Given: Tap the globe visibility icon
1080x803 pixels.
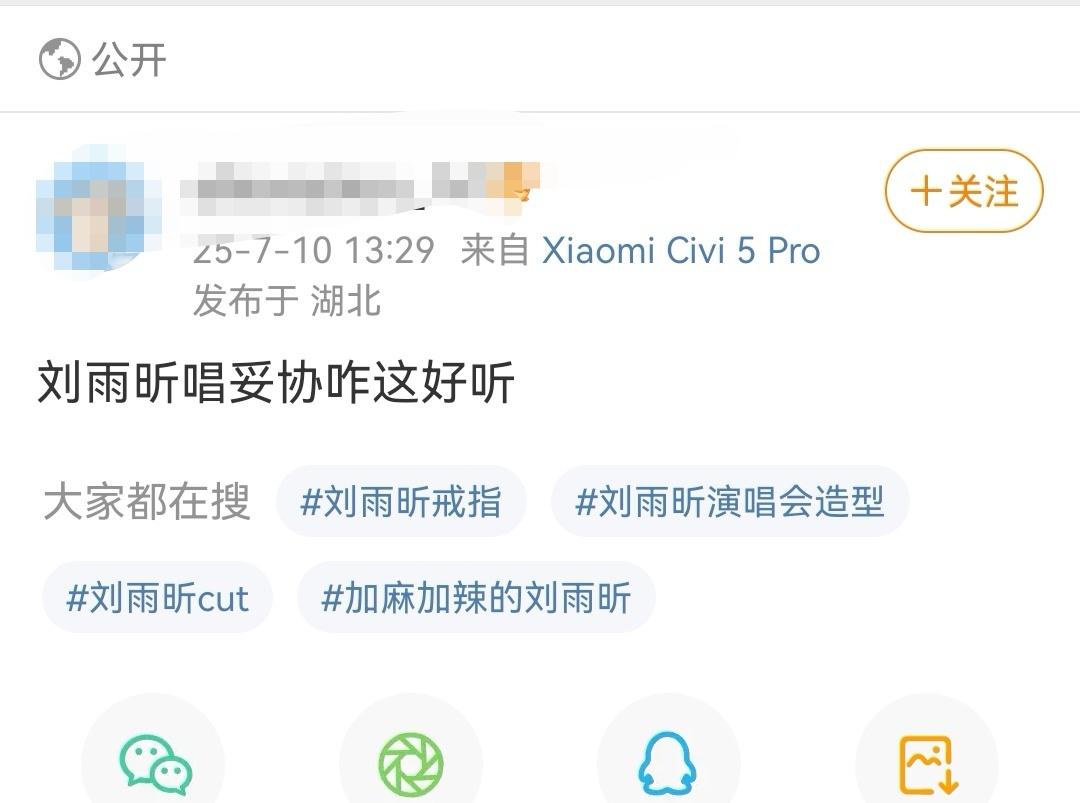Looking at the screenshot, I should pos(59,59).
